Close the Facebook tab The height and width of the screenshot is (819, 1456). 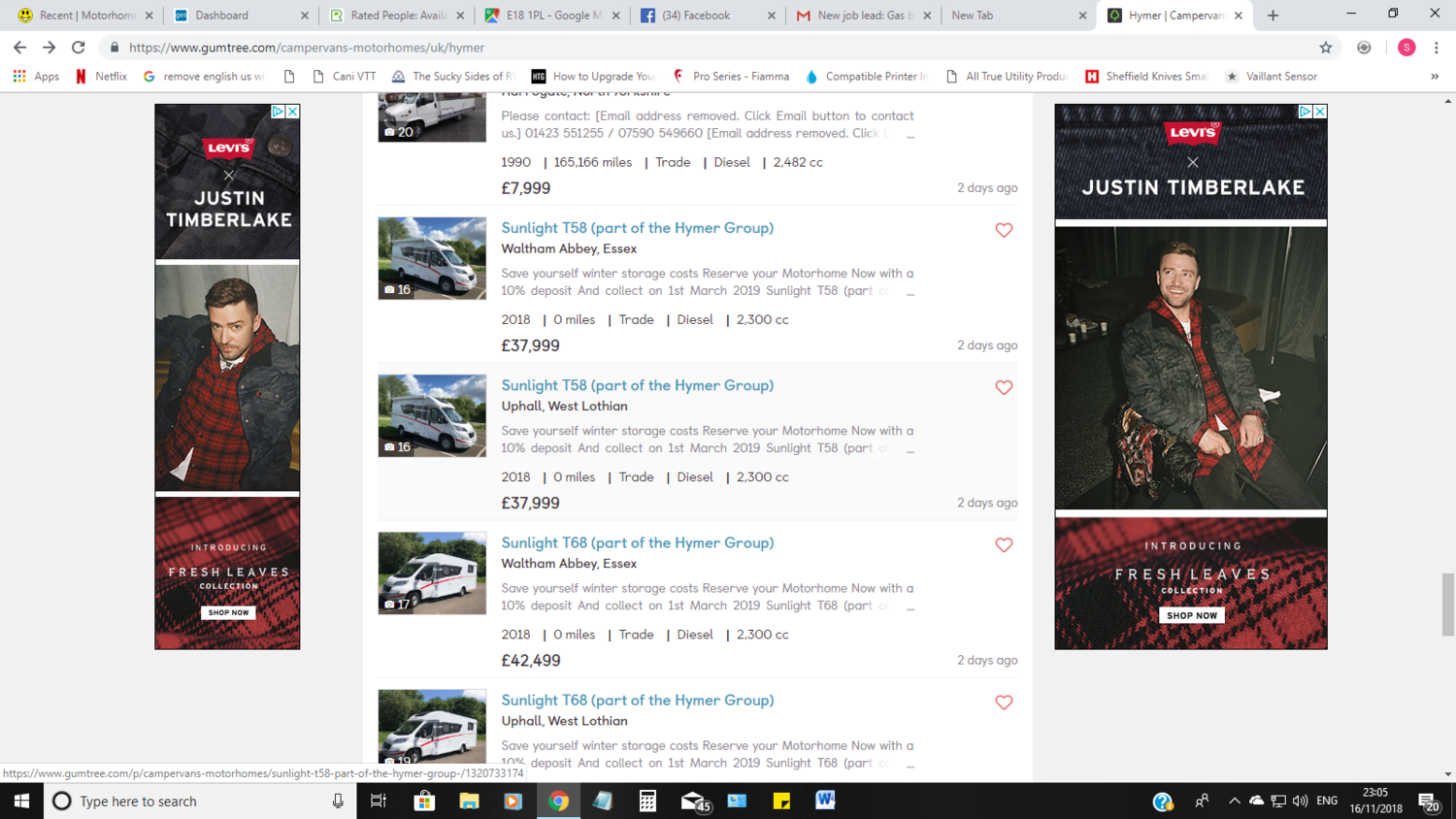(772, 16)
